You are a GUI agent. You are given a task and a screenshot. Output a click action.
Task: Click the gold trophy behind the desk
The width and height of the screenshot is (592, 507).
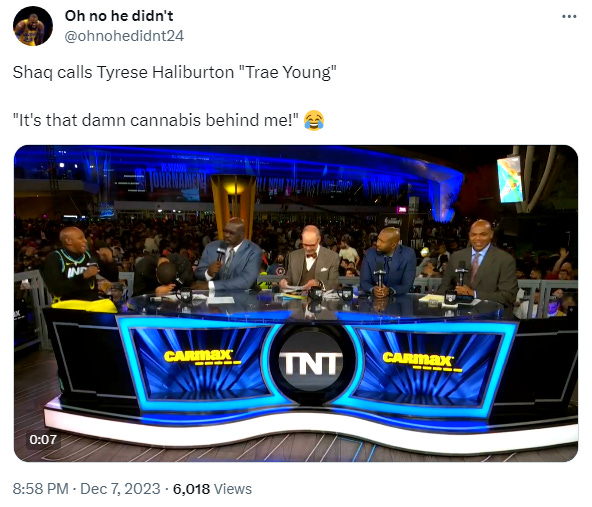coord(233,198)
